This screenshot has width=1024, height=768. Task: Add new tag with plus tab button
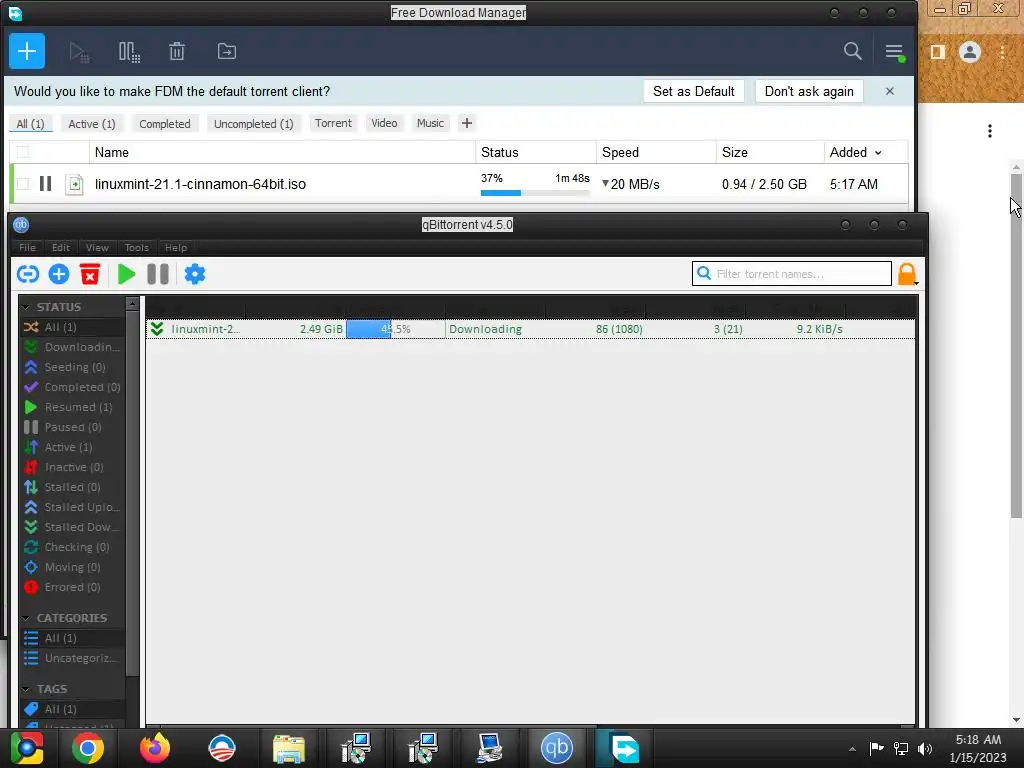(466, 123)
